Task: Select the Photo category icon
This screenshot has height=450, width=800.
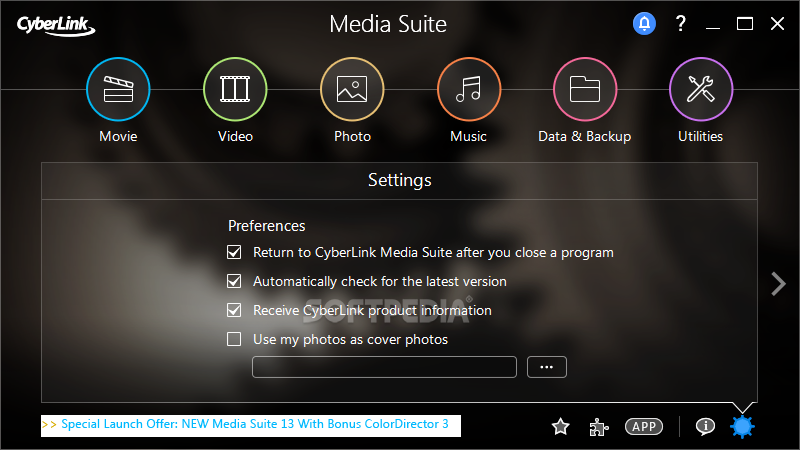Action: (352, 89)
